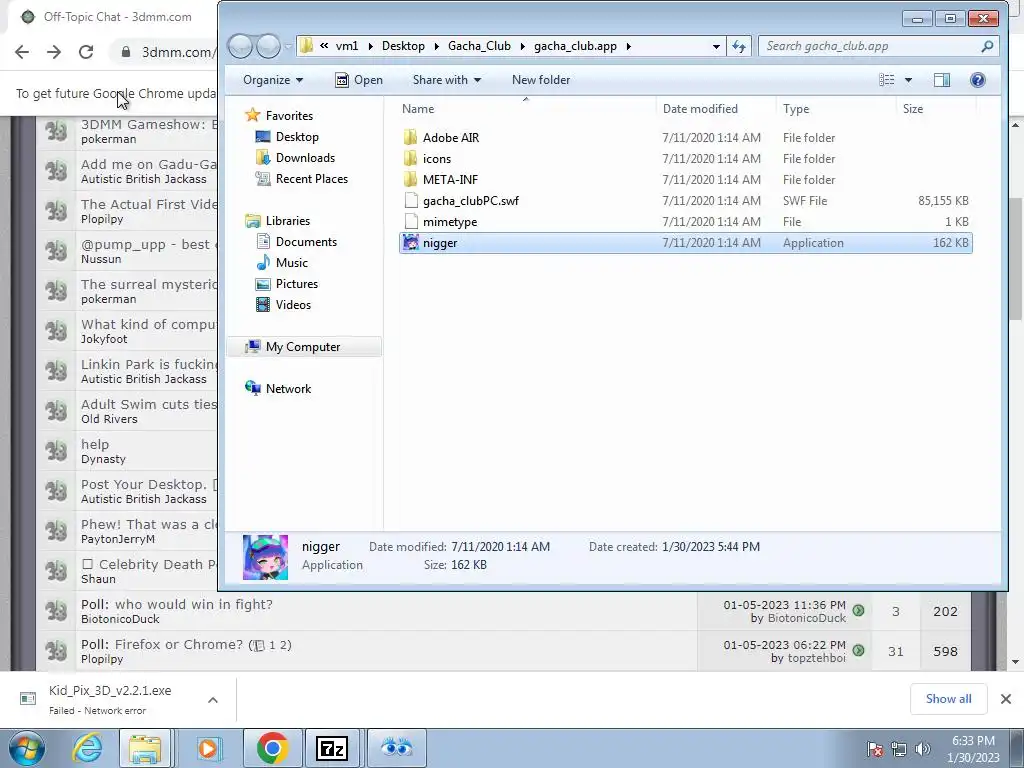Open 7-Zip from the taskbar

pos(332,748)
